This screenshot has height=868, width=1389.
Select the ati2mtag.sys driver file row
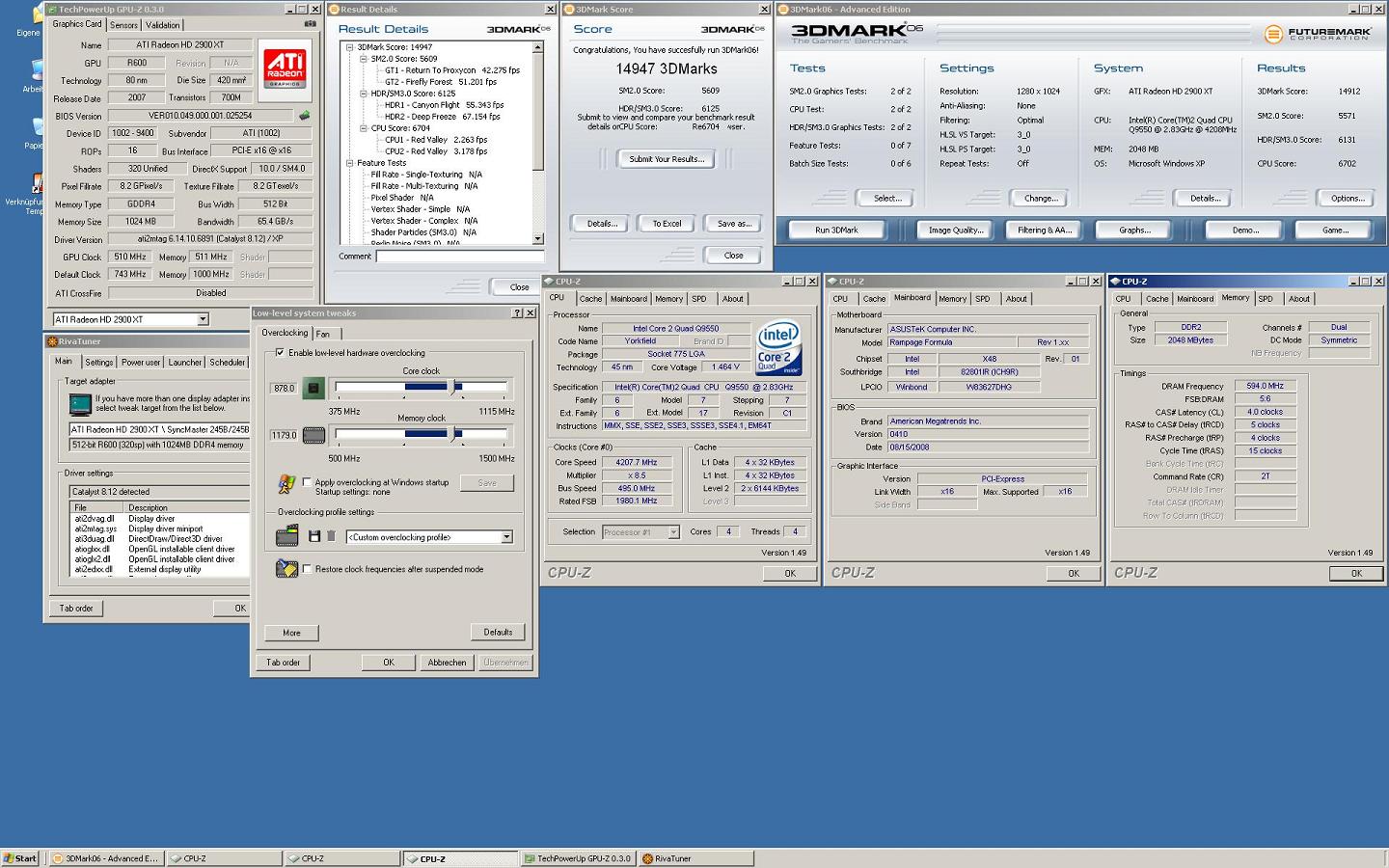pyautogui.click(x=160, y=529)
